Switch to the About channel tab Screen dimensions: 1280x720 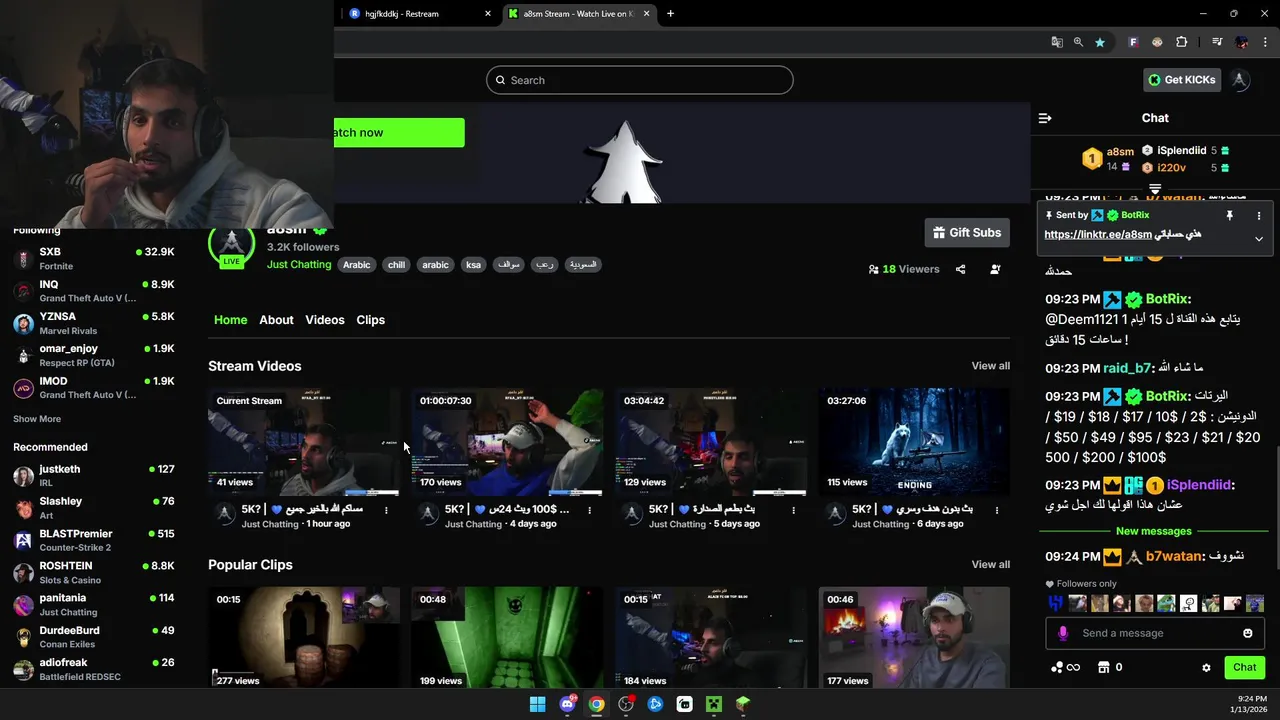tap(276, 320)
